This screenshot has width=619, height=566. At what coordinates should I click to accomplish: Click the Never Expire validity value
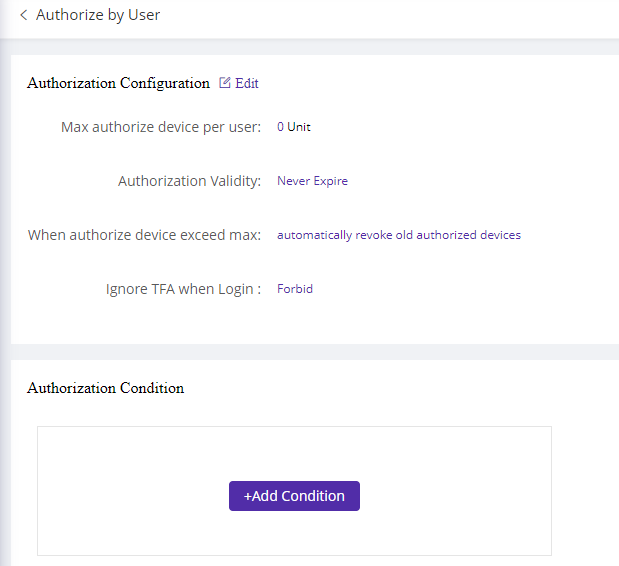coord(312,181)
